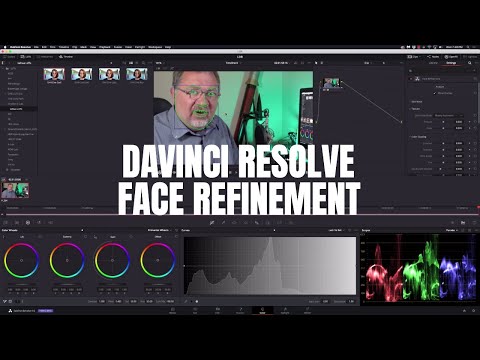Open the Blur palette

click(257, 222)
